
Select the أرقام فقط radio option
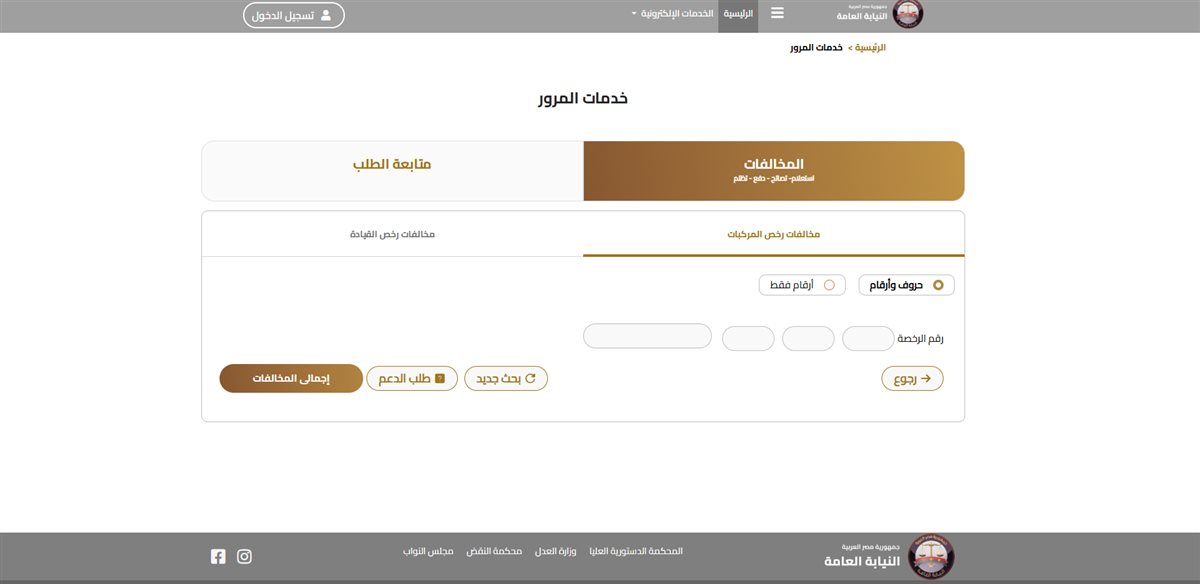pyautogui.click(x=828, y=285)
